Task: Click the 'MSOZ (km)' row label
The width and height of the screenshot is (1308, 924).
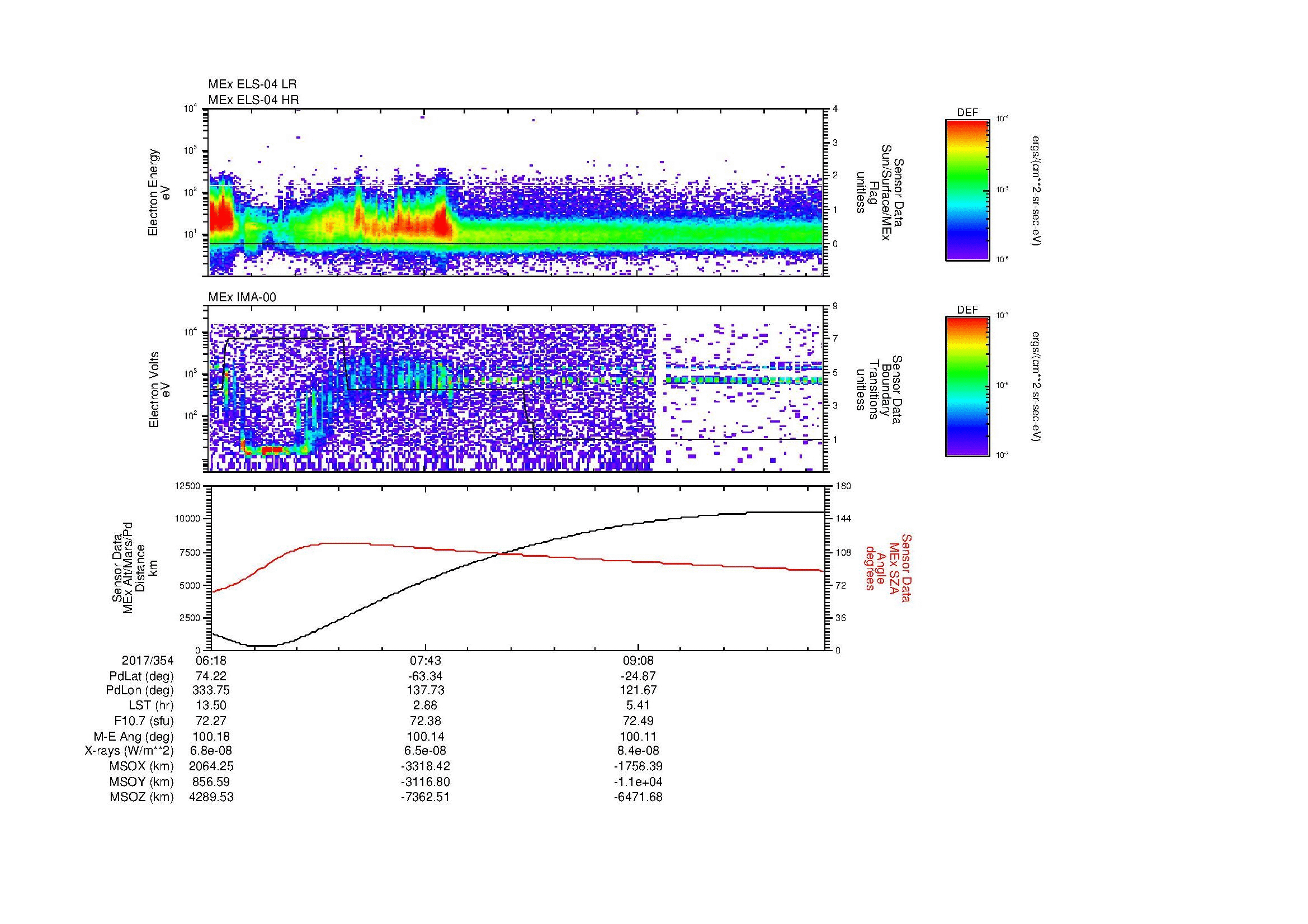Action: point(141,797)
